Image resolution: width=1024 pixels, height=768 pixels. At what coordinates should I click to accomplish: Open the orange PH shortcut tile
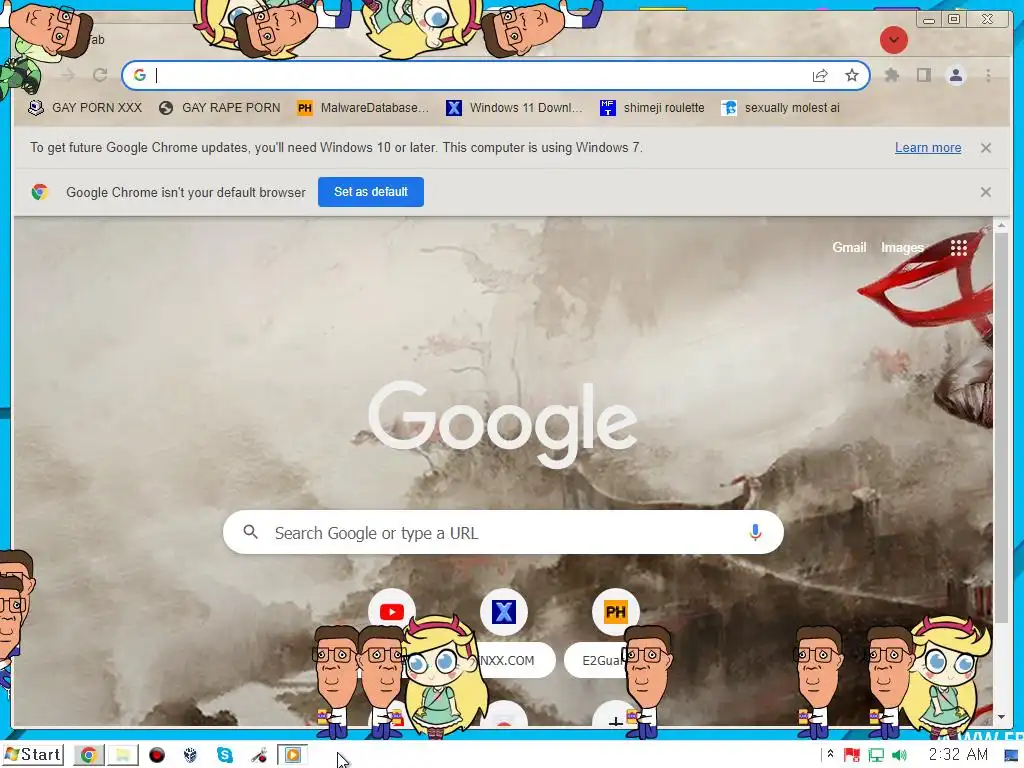click(x=615, y=612)
